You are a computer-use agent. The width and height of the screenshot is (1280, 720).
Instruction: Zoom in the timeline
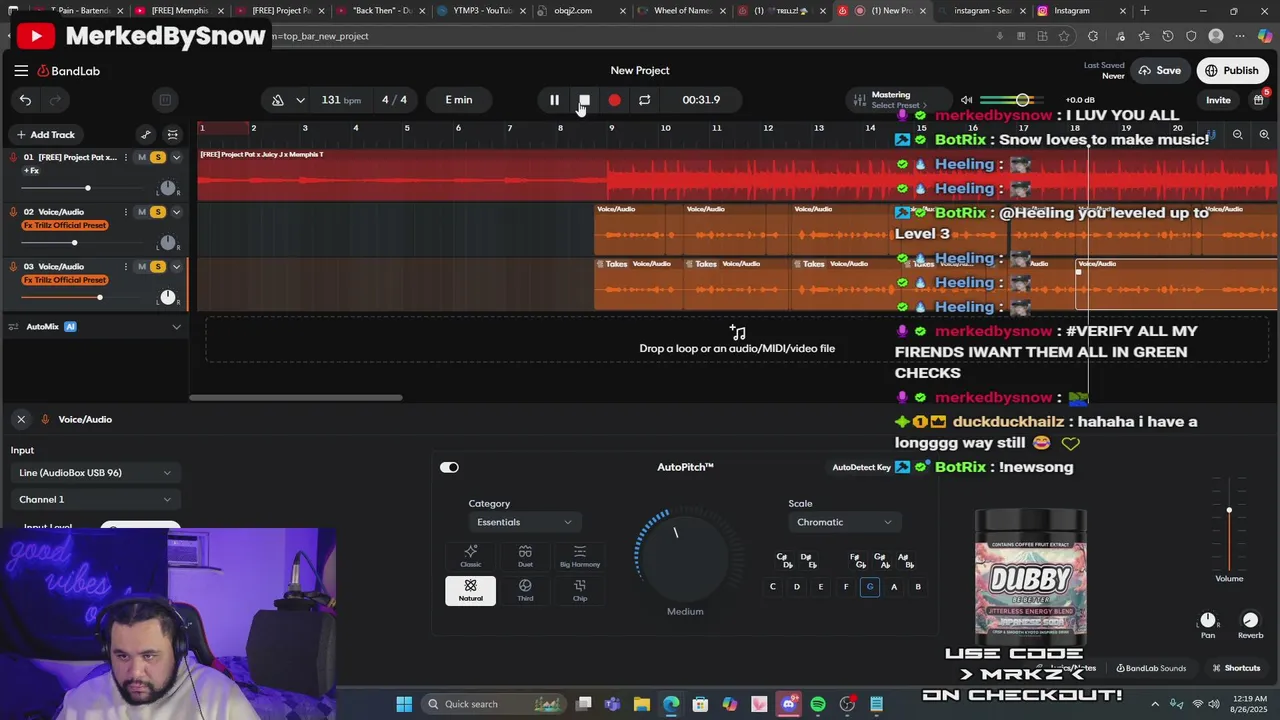pyautogui.click(x=1264, y=134)
